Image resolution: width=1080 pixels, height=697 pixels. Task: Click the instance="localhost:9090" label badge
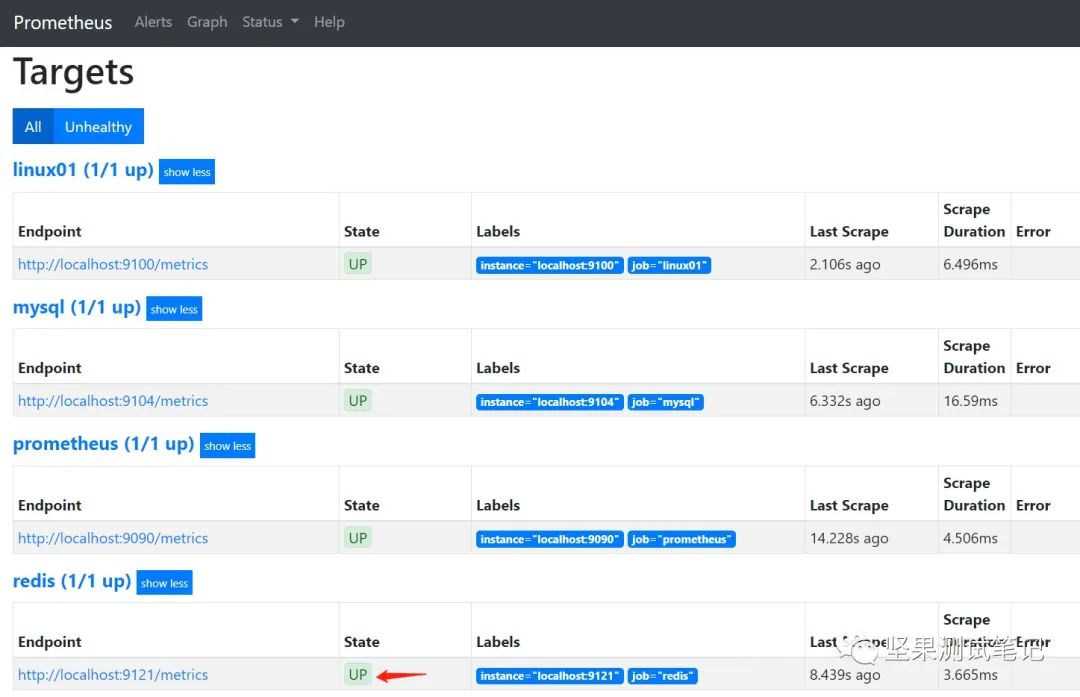tap(550, 539)
